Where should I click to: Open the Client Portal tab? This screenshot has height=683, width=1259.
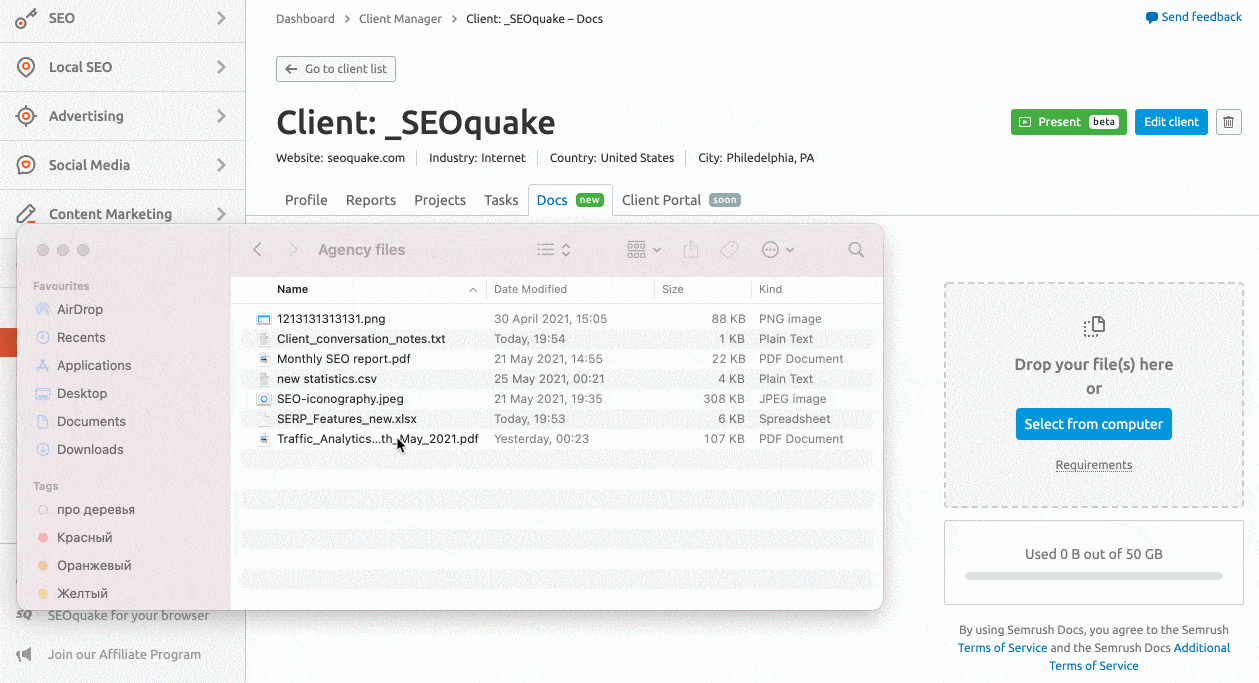point(680,200)
